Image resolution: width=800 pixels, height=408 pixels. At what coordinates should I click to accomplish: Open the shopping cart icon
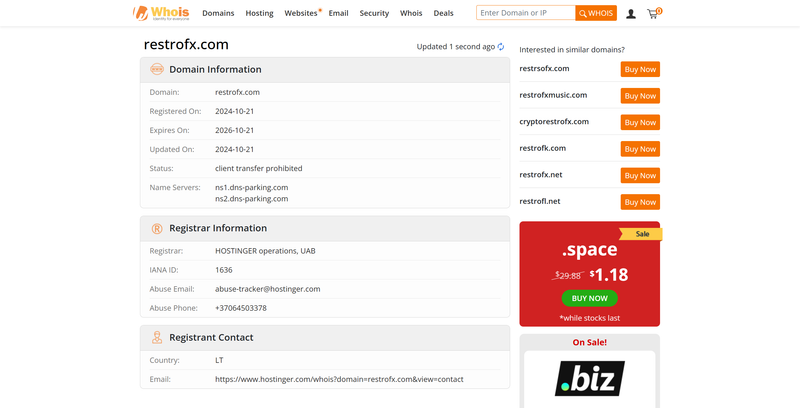click(x=653, y=14)
